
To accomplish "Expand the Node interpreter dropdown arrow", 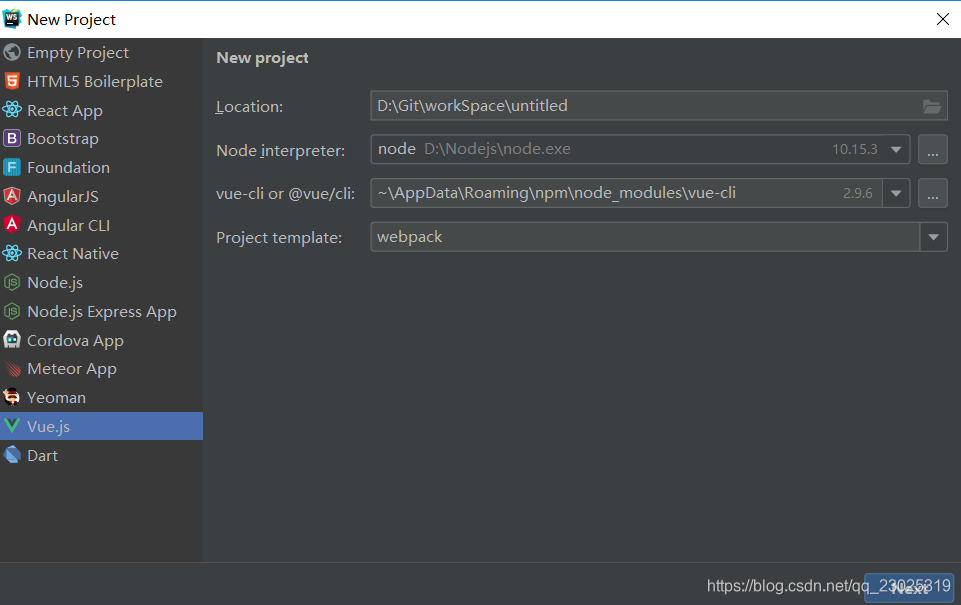I will click(895, 150).
